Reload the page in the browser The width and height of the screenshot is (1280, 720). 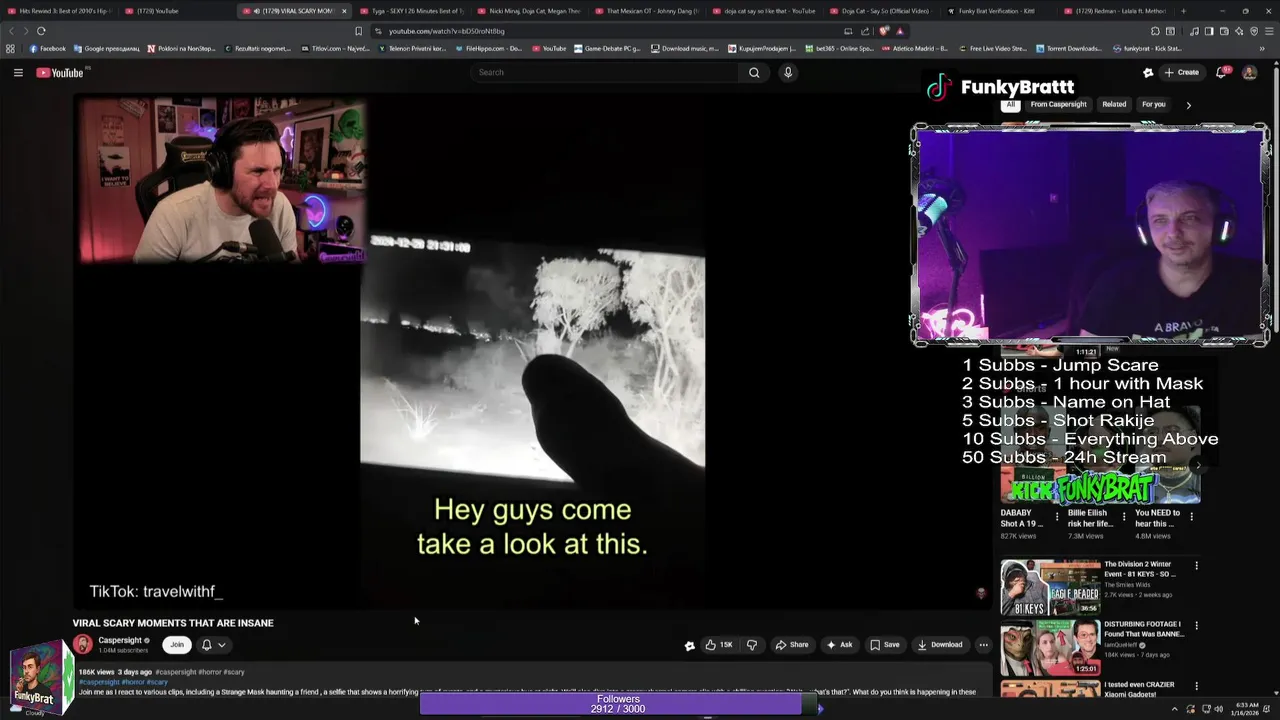point(41,31)
